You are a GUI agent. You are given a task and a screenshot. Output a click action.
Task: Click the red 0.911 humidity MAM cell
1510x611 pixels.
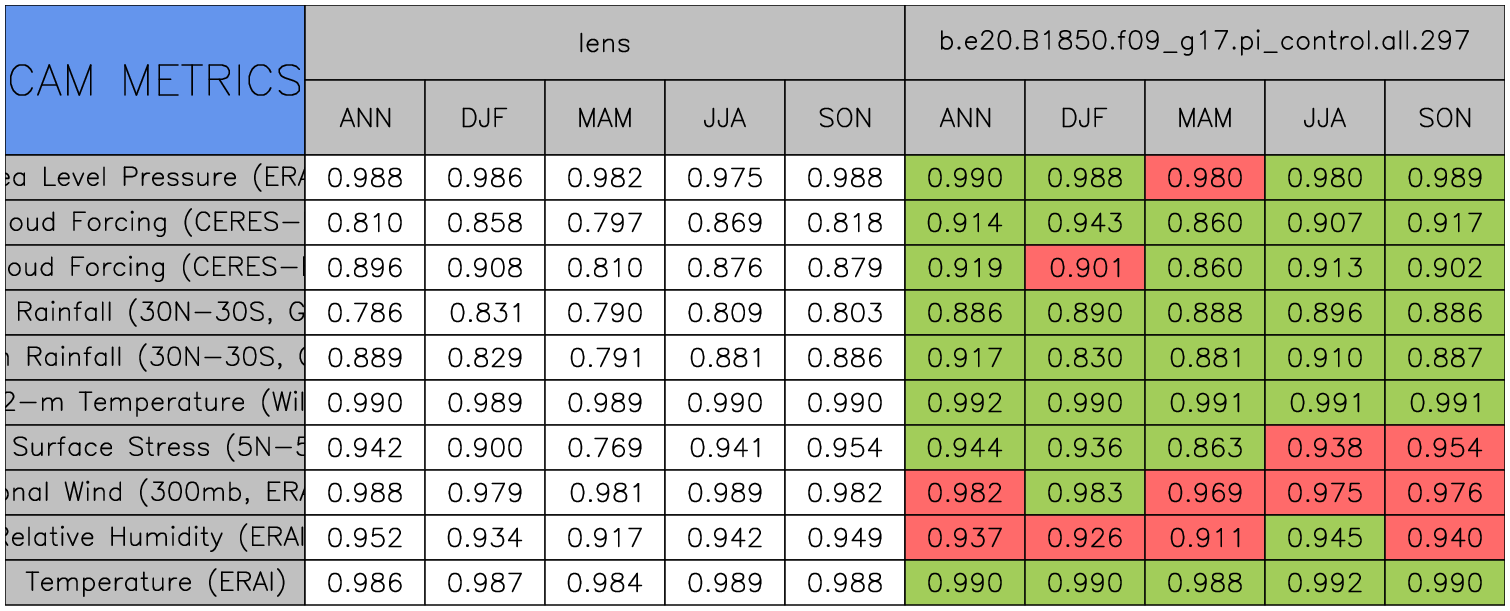point(1204,538)
